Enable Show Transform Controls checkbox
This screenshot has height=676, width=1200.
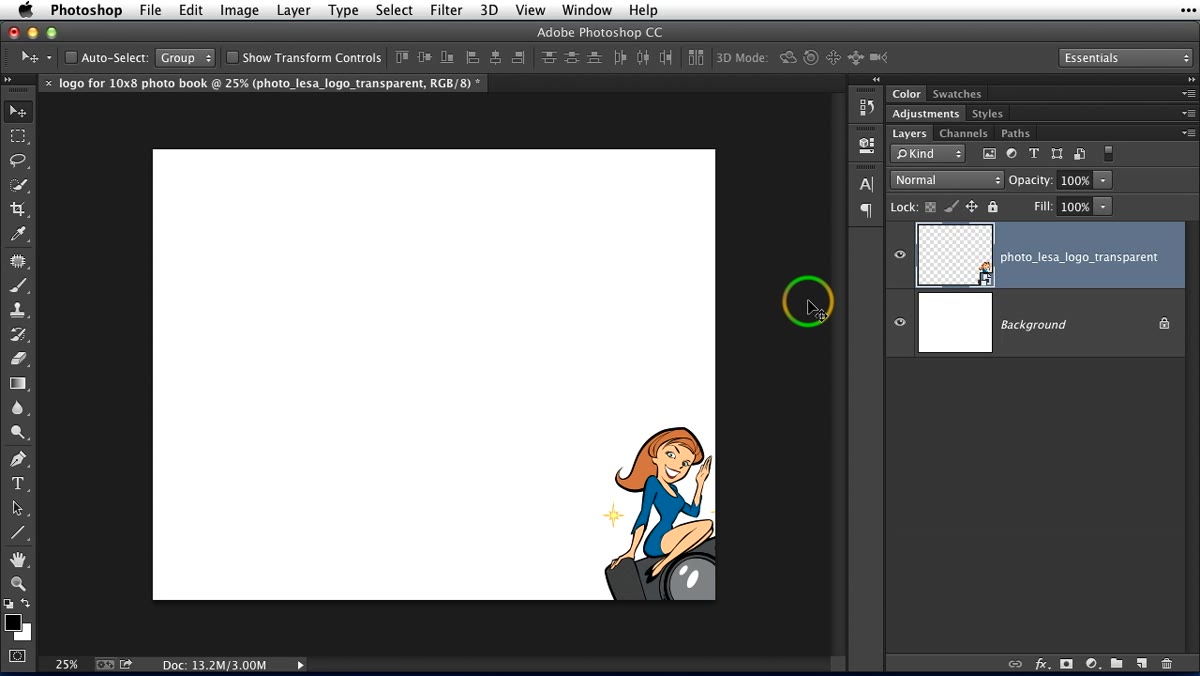pos(232,58)
